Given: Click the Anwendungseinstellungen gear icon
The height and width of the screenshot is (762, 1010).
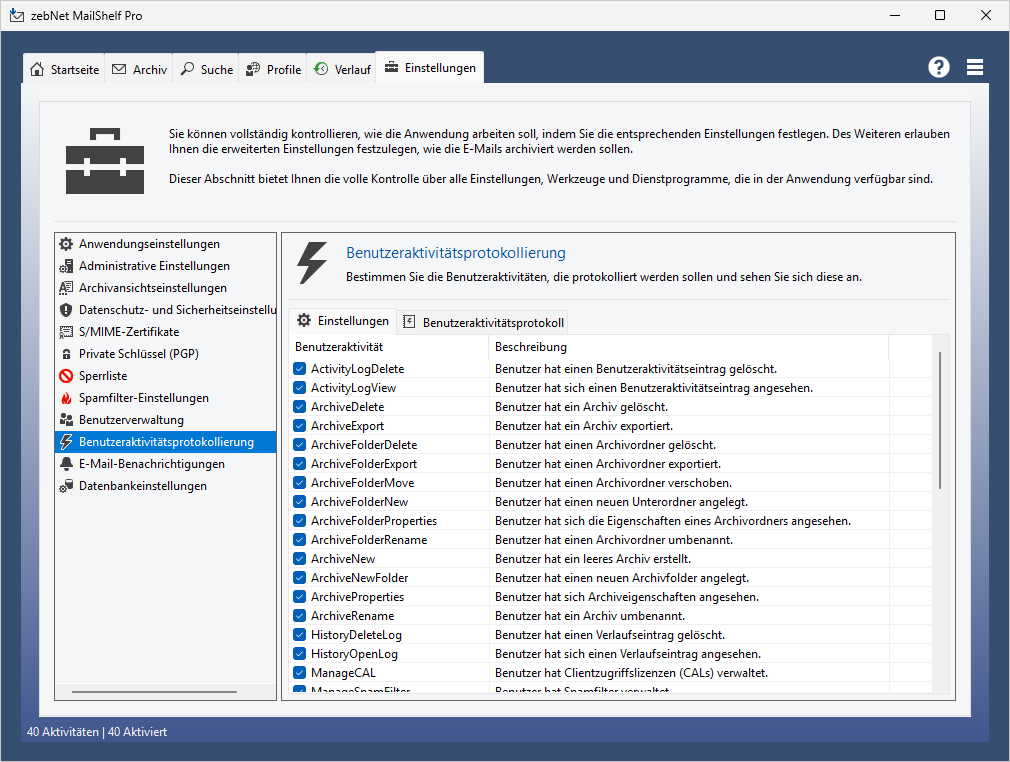Looking at the screenshot, I should [66, 244].
